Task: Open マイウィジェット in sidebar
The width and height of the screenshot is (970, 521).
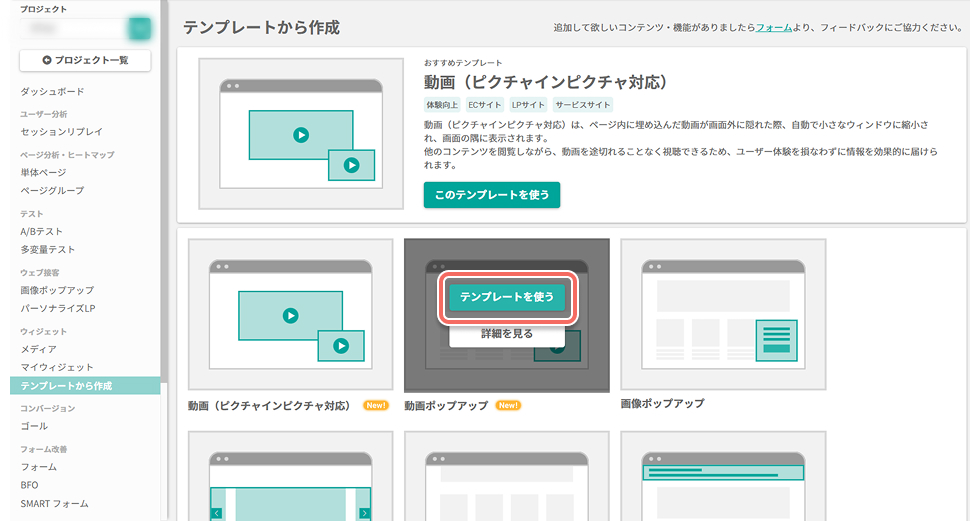Action: click(x=57, y=367)
